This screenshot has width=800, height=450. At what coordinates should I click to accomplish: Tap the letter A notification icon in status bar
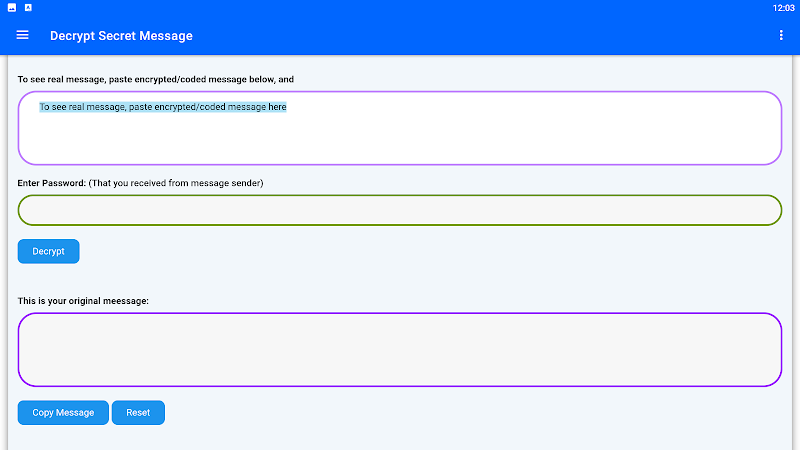29,8
